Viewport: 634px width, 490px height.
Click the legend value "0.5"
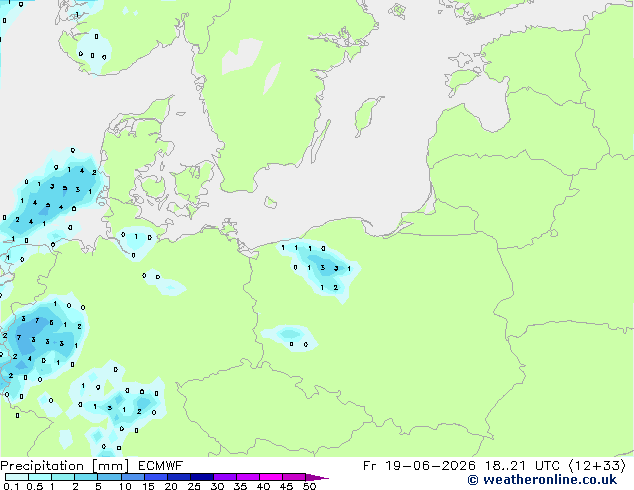pyautogui.click(x=35, y=486)
